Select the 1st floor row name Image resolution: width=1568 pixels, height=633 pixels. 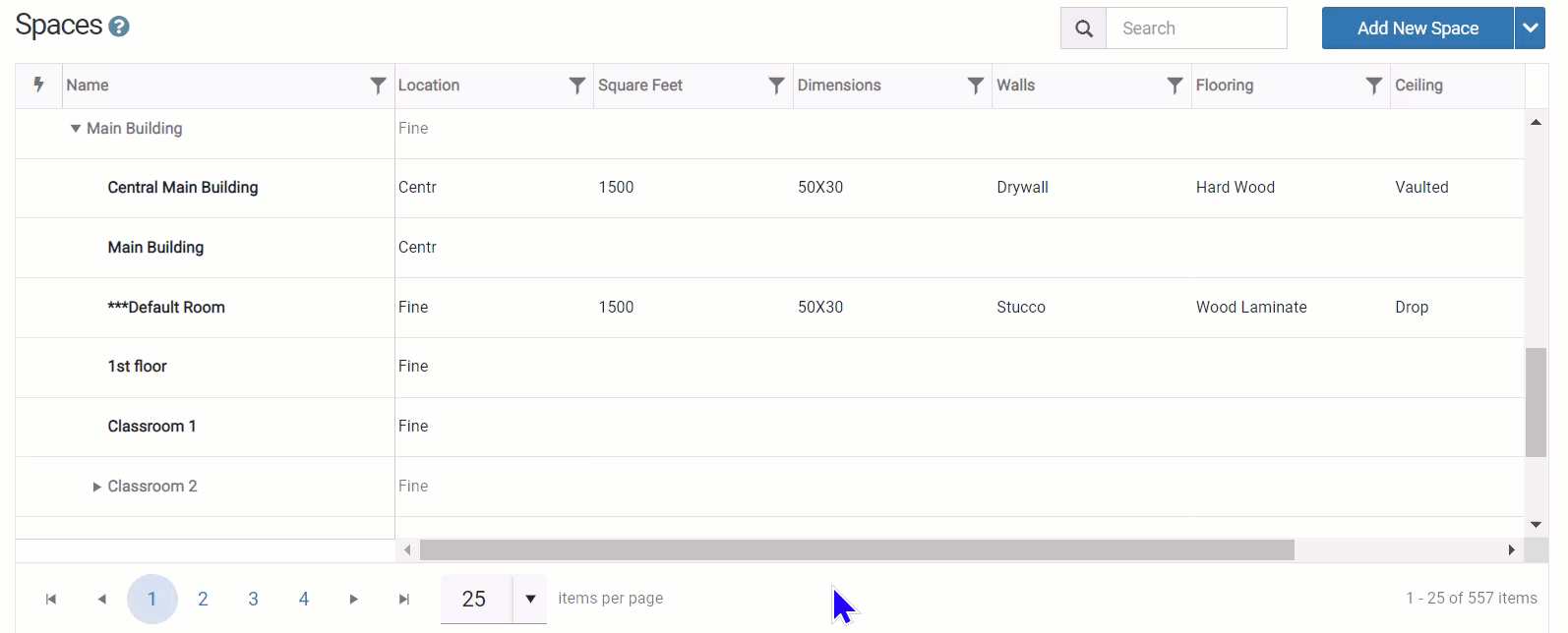pos(137,367)
